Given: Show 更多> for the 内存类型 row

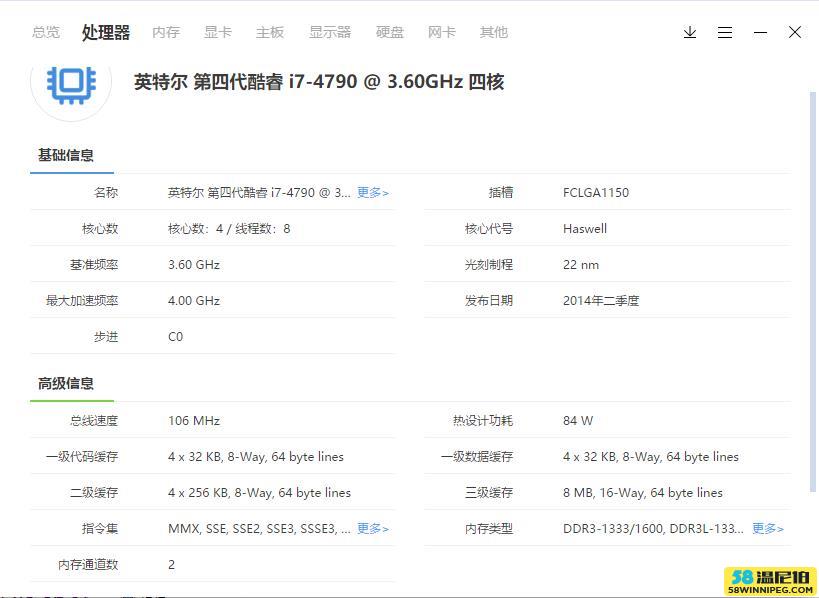Looking at the screenshot, I should pos(768,529).
